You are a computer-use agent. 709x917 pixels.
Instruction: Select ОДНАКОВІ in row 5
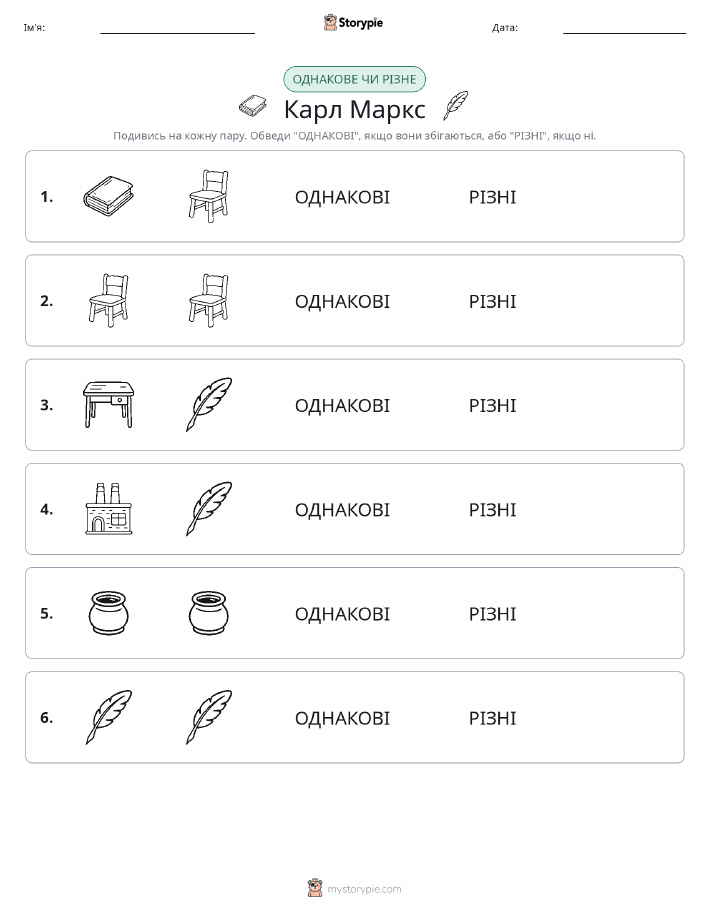click(x=342, y=614)
